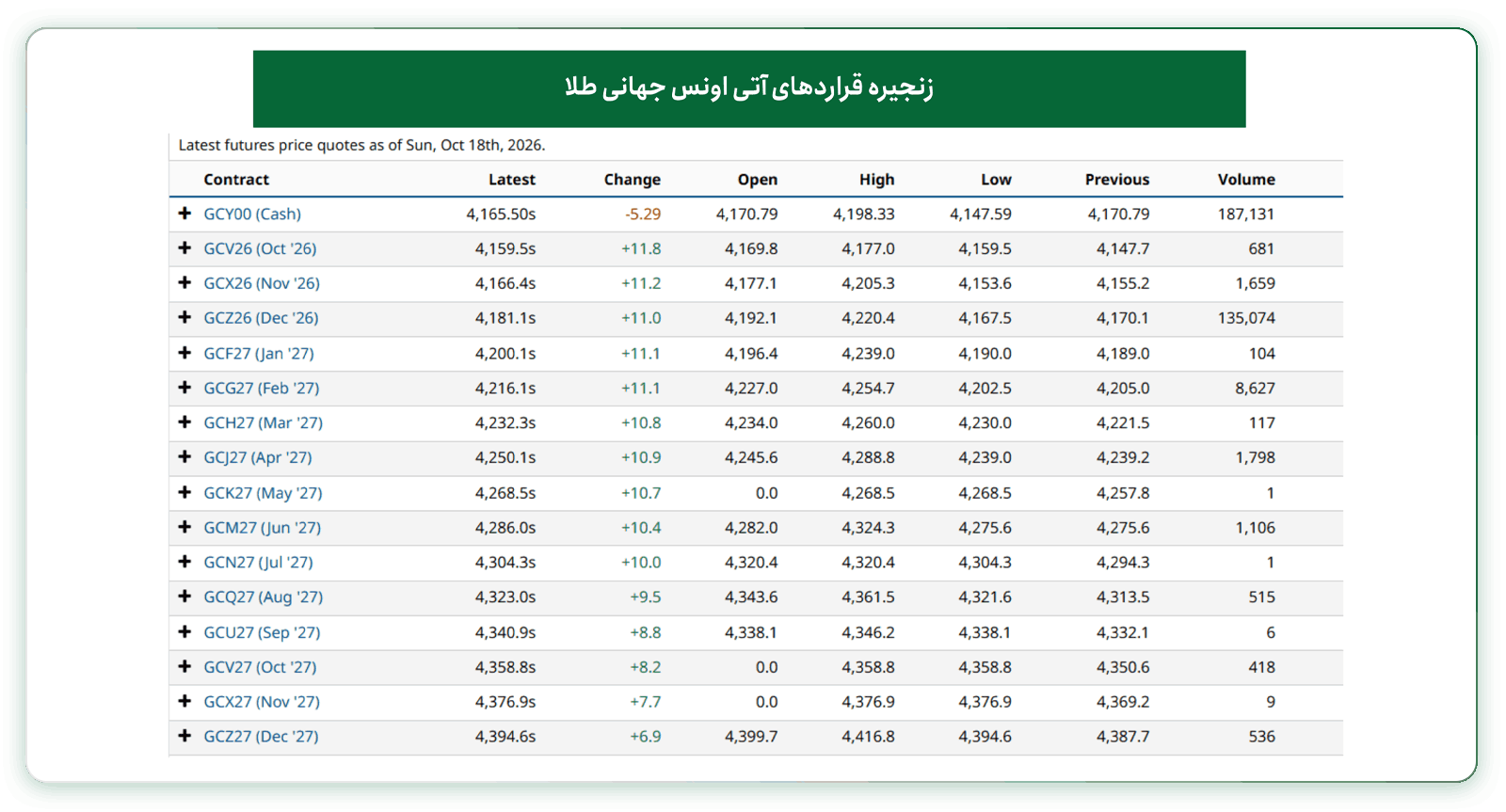Viewport: 1506px width, 812px height.
Task: Click the Latest column header
Action: [512, 179]
